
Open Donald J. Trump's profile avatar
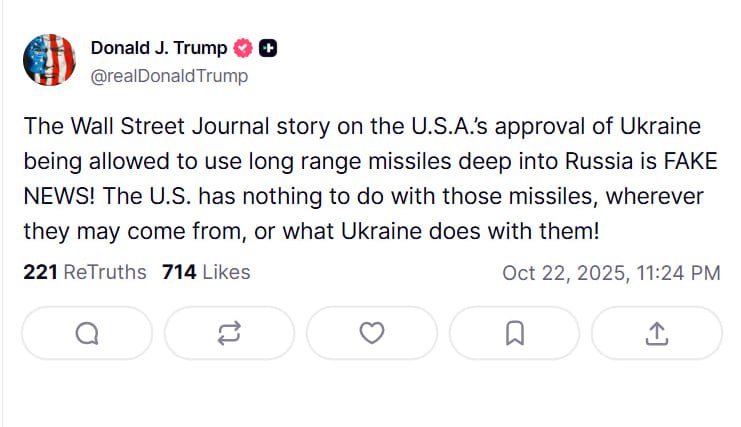coord(48,61)
